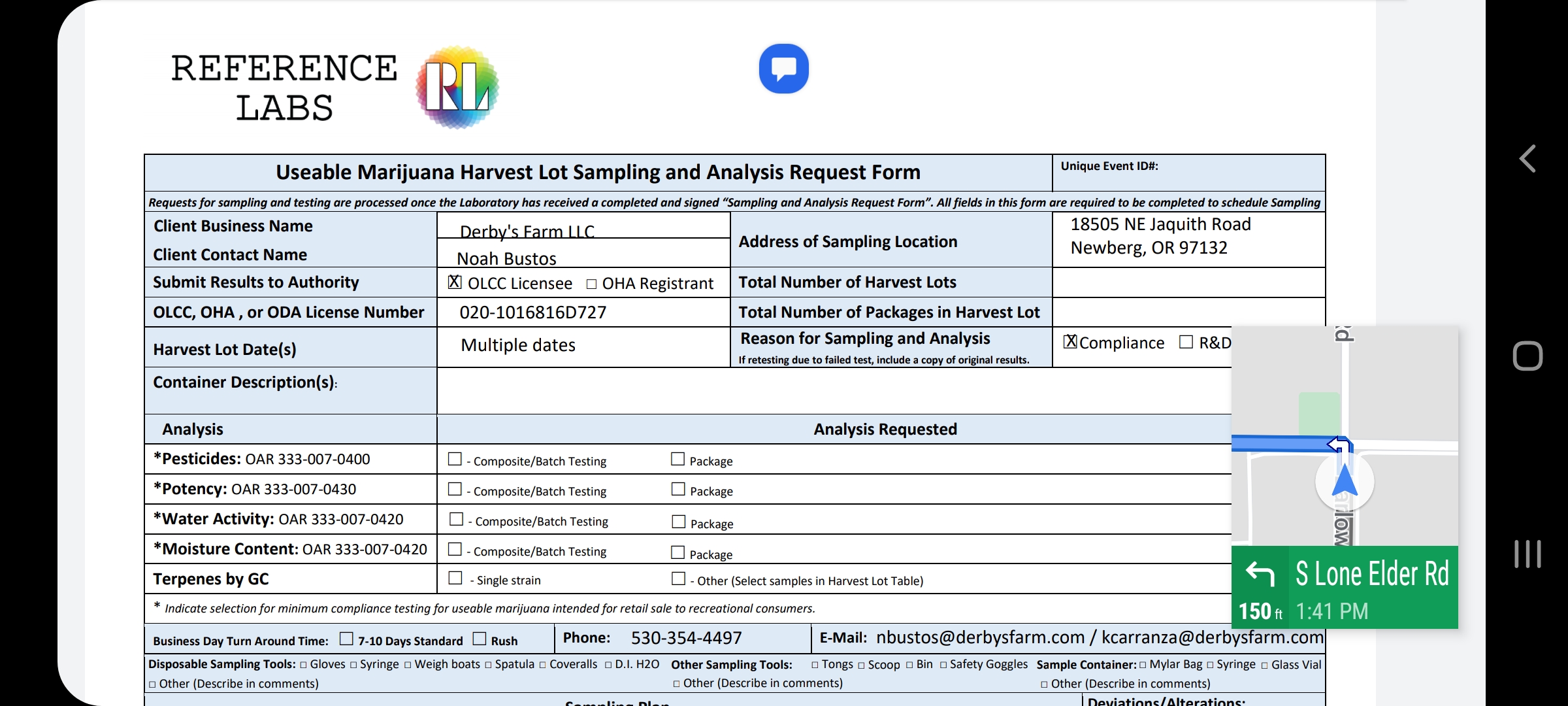Tap the S Lone Elder Rd direction banner
This screenshot has width=1568, height=706.
pyautogui.click(x=1372, y=574)
